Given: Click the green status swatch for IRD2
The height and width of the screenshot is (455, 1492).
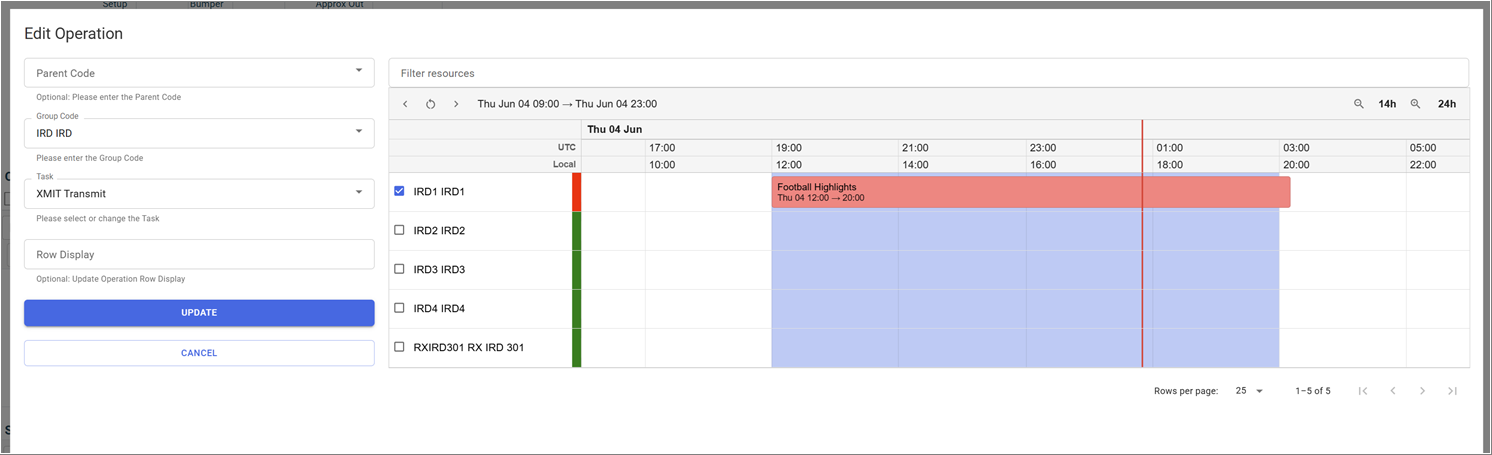Looking at the screenshot, I should coord(576,231).
